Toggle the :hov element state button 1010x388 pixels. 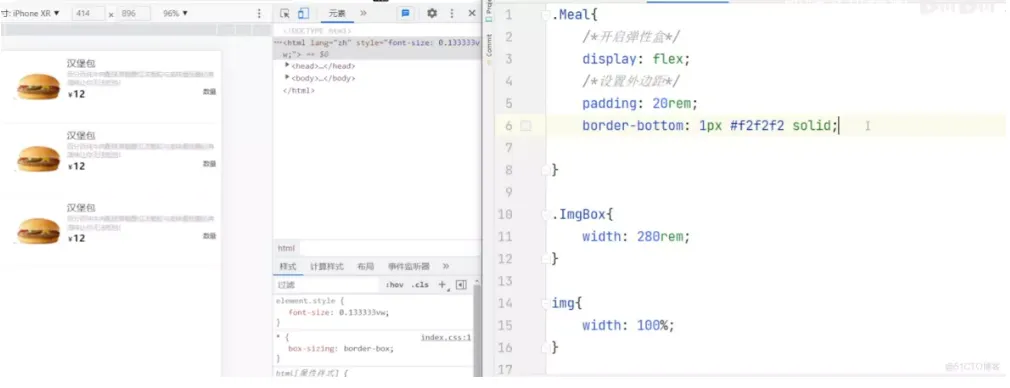[x=394, y=285]
